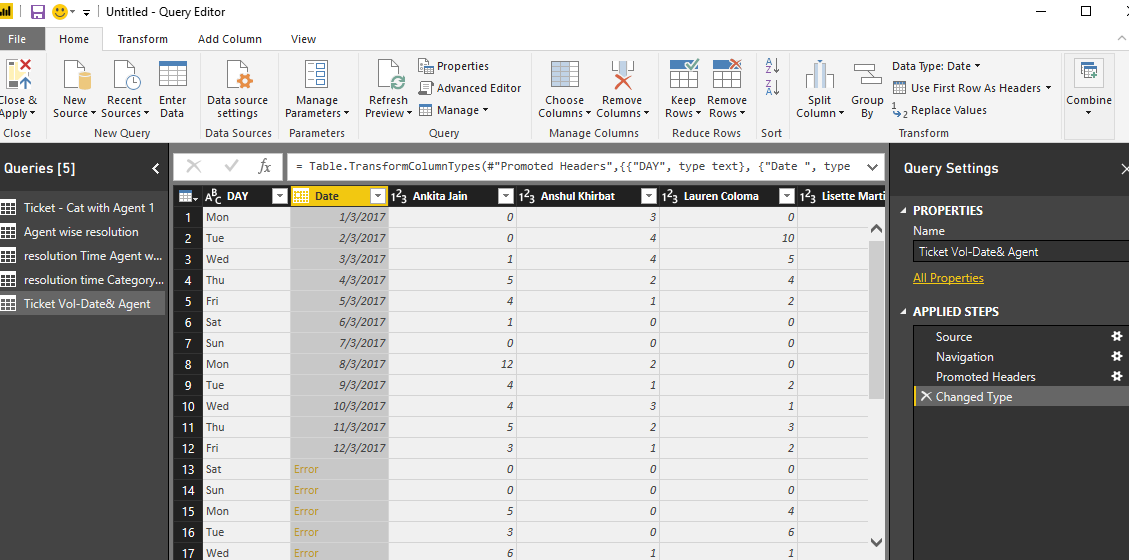
Task: Click the Combine icon
Action: pyautogui.click(x=1088, y=73)
